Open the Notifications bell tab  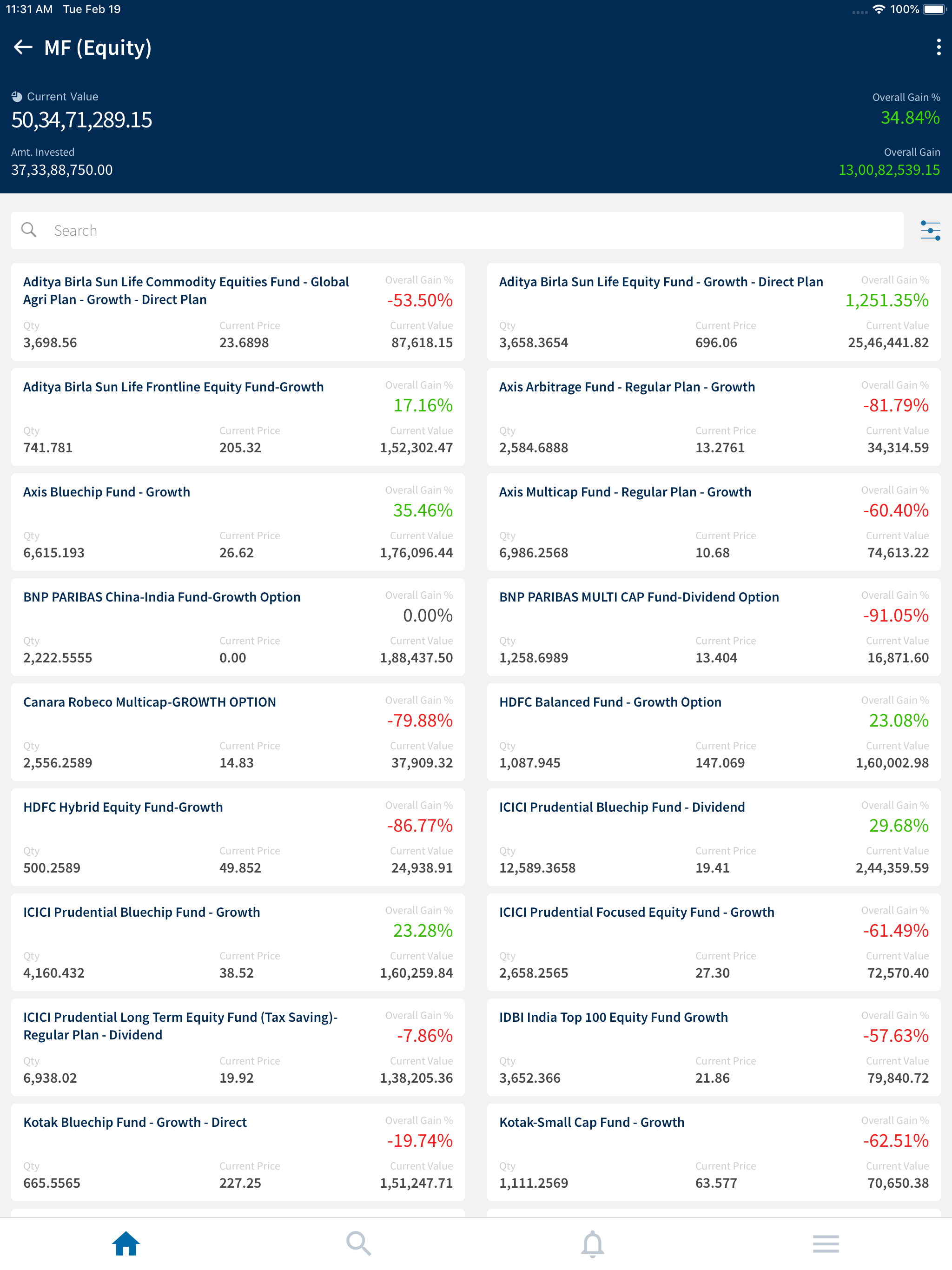(593, 1244)
